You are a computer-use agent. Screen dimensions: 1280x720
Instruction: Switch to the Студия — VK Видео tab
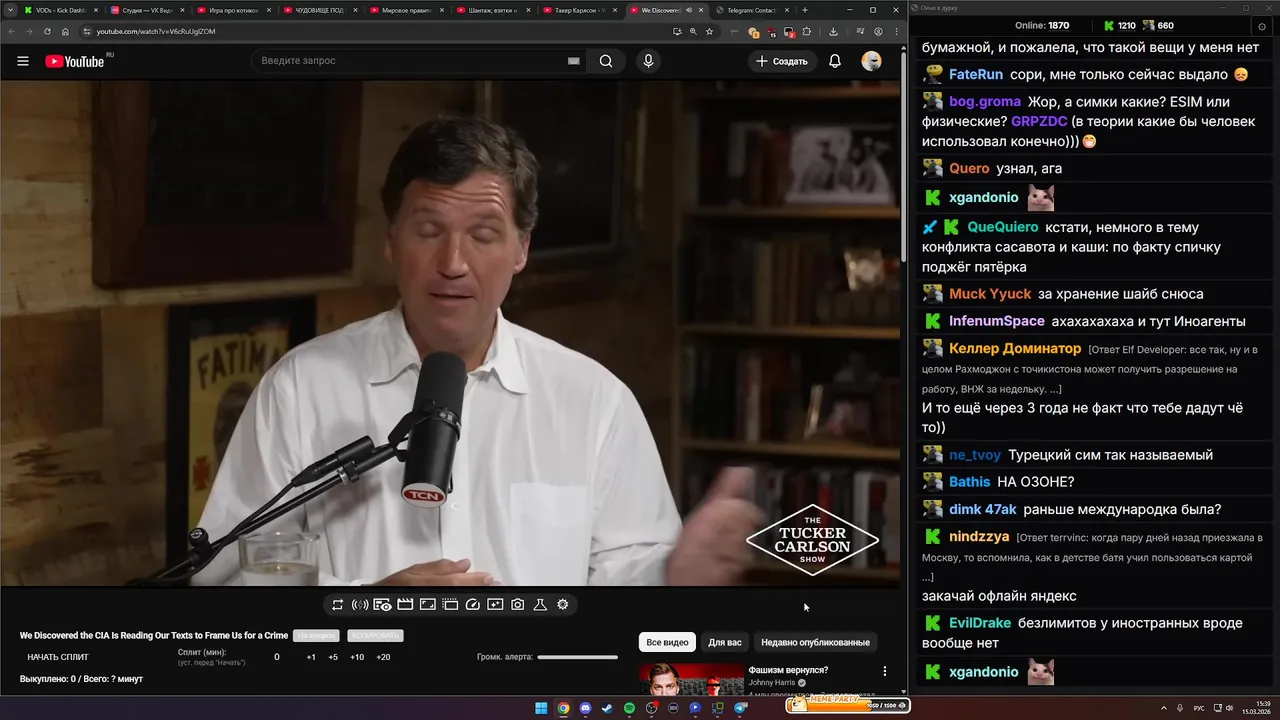tap(147, 10)
